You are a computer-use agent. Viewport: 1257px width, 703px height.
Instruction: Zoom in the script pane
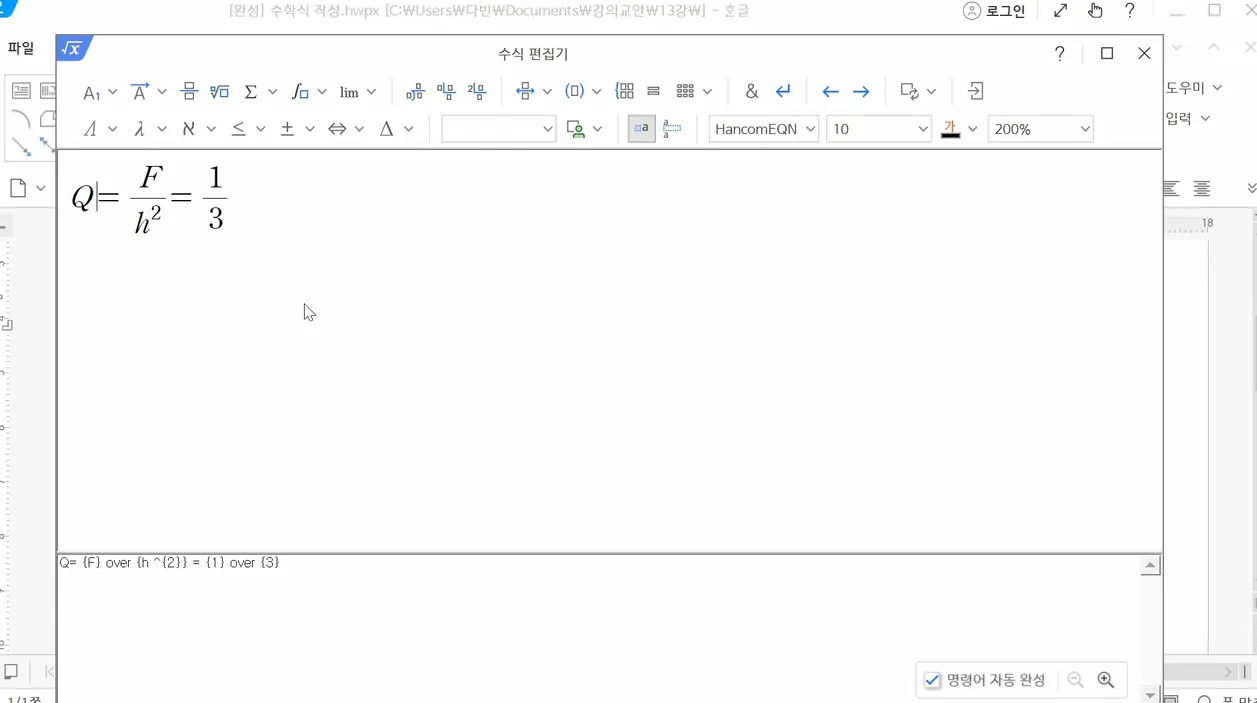[1106, 680]
